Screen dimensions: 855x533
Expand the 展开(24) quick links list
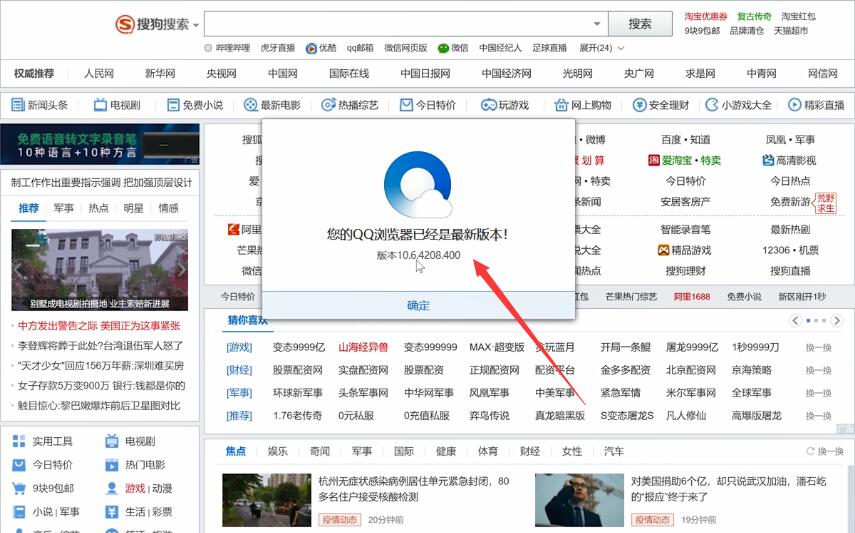601,48
